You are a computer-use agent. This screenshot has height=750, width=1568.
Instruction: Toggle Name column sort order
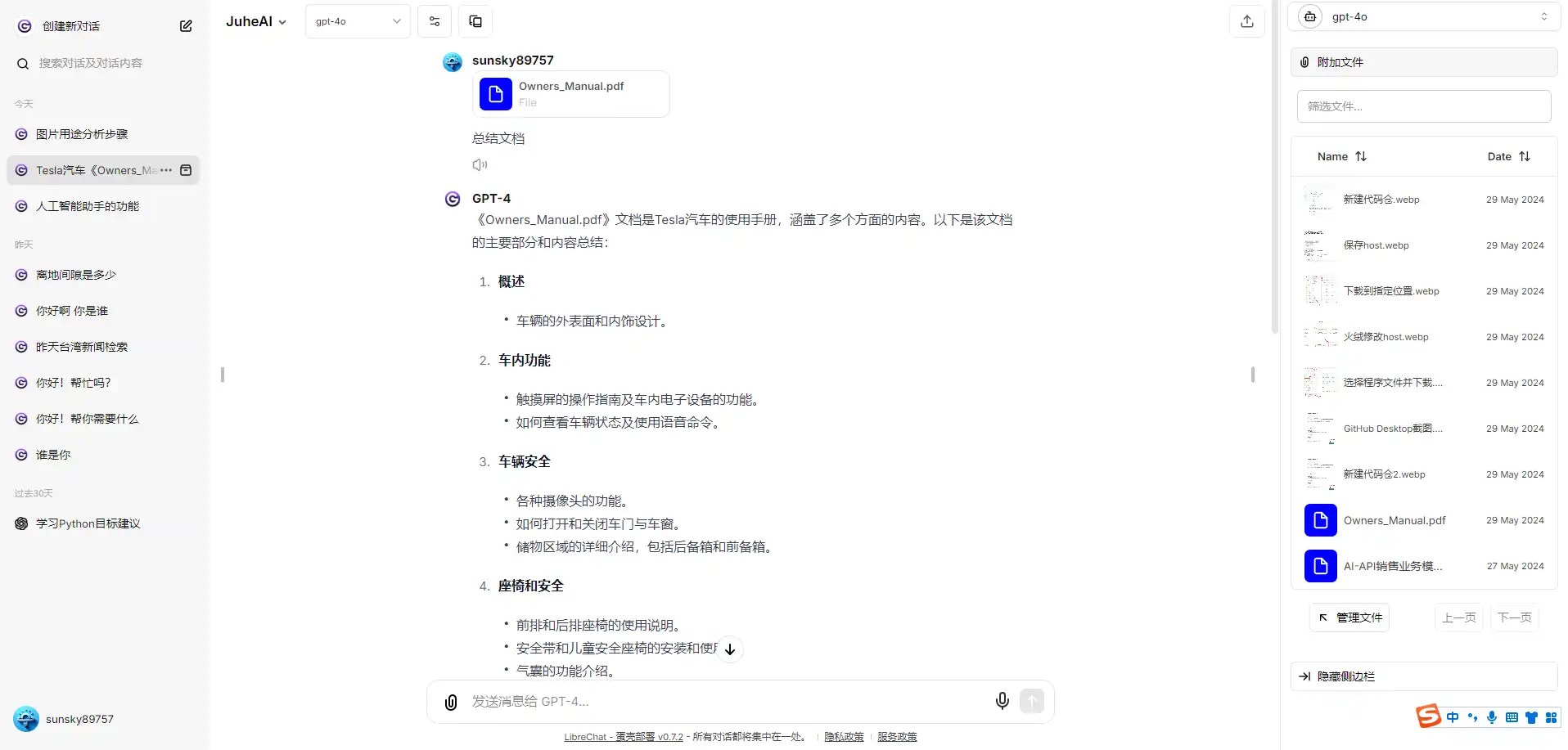coord(1342,156)
